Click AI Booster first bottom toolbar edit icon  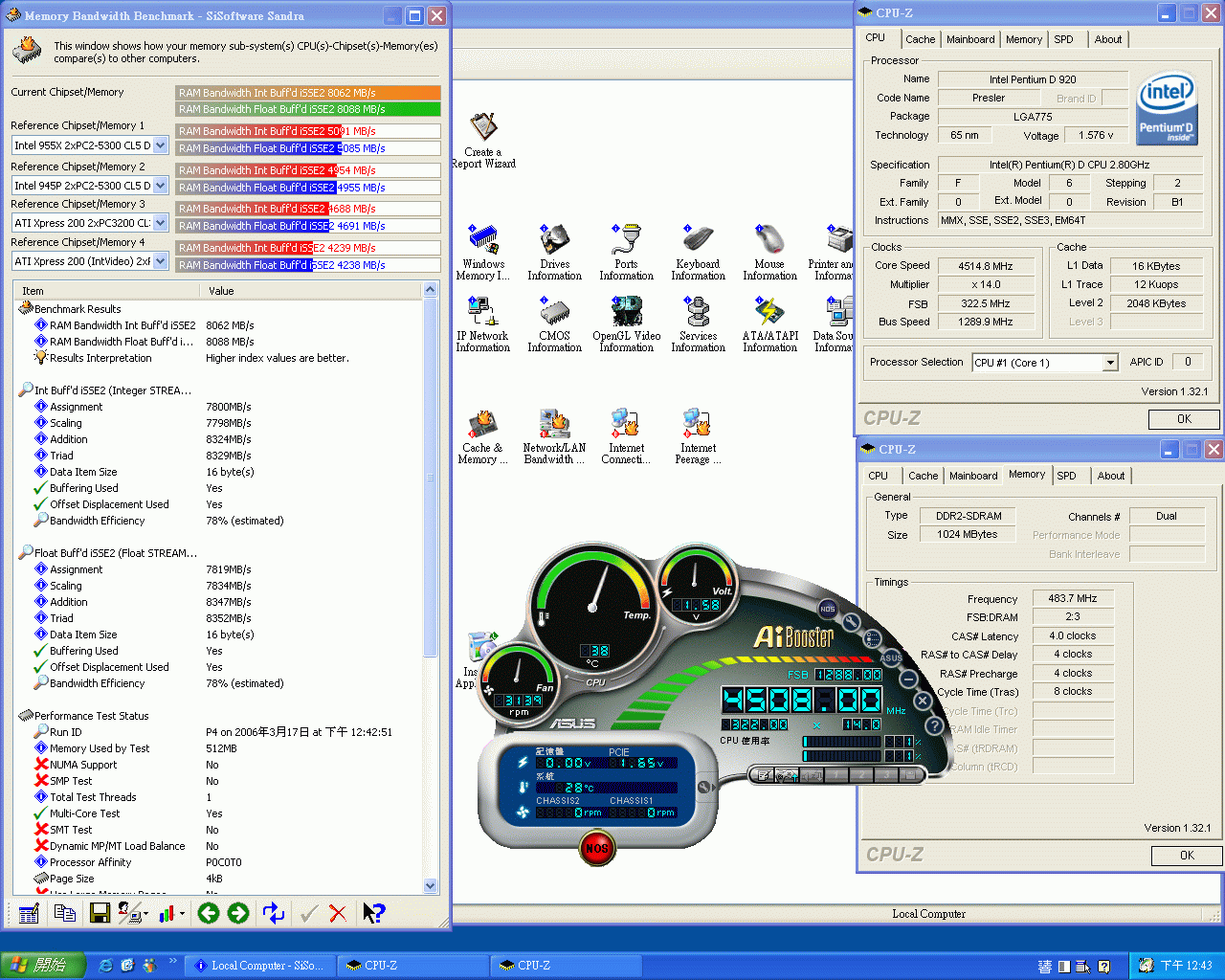pyautogui.click(x=764, y=775)
